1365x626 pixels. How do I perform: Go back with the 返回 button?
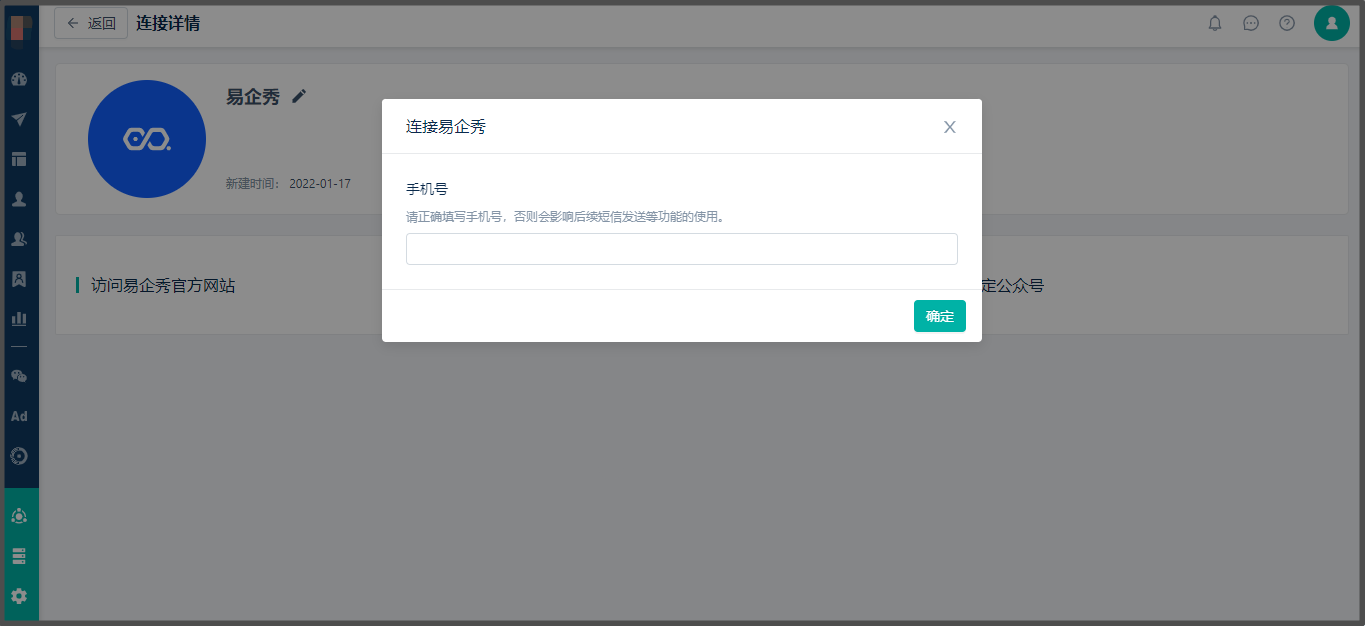coord(91,23)
